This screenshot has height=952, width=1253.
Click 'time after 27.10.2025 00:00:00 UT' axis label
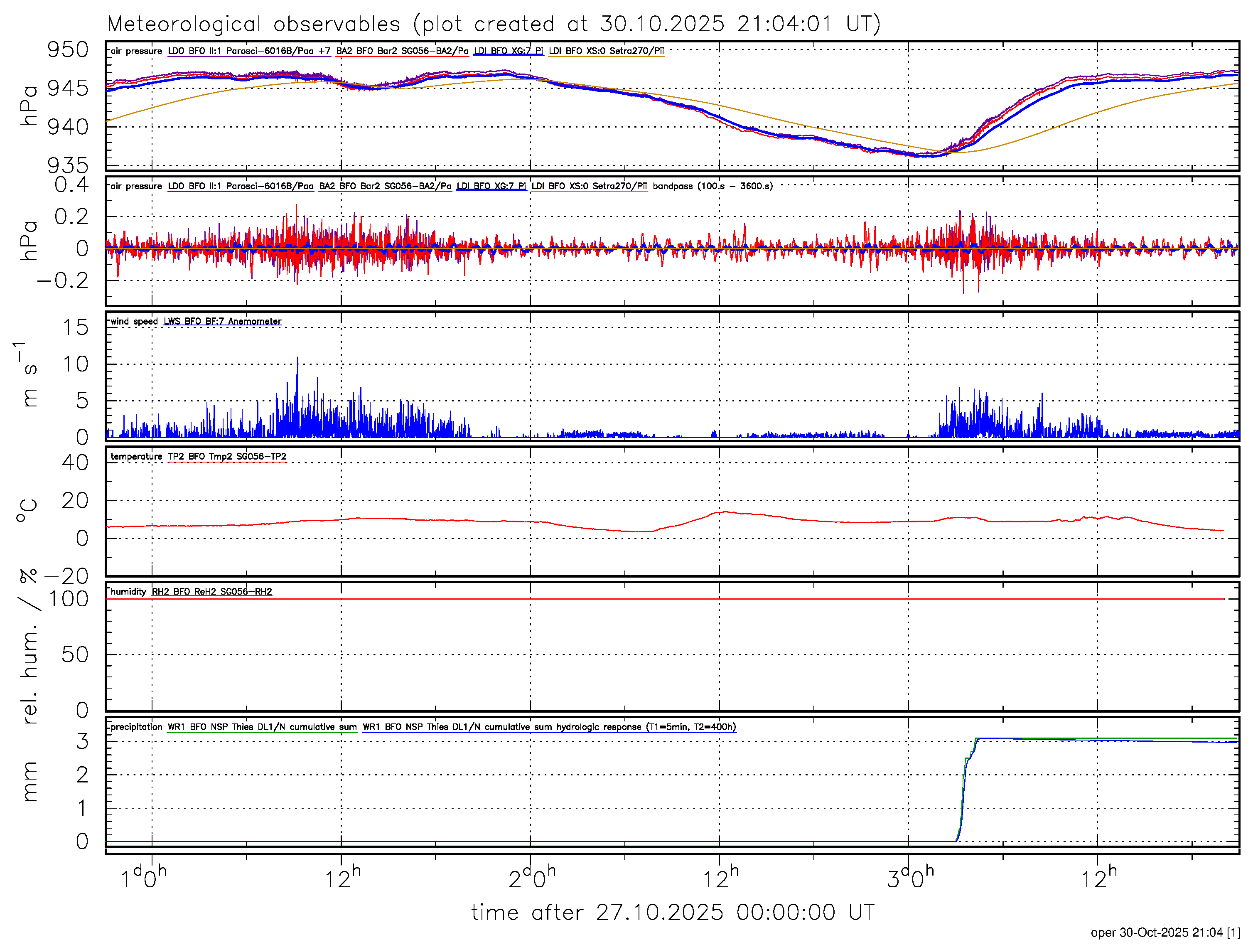(672, 913)
